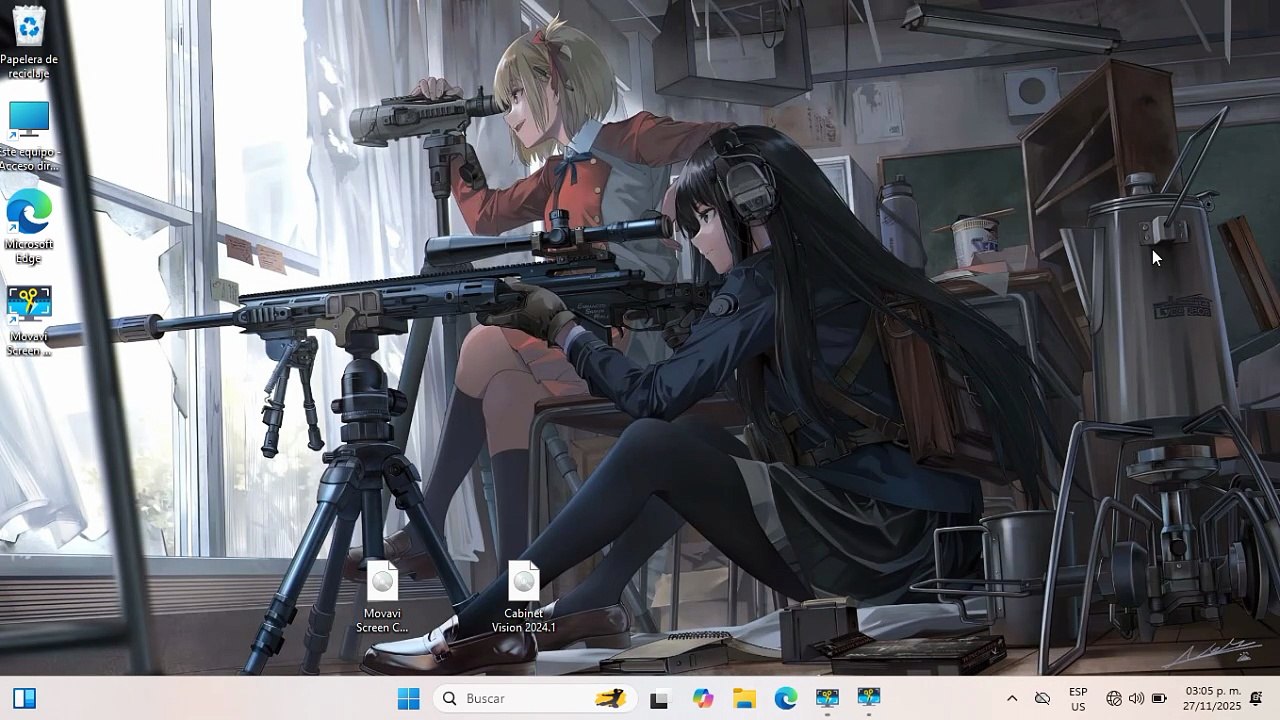Select the Este equipo desktop shortcut

tap(29, 136)
